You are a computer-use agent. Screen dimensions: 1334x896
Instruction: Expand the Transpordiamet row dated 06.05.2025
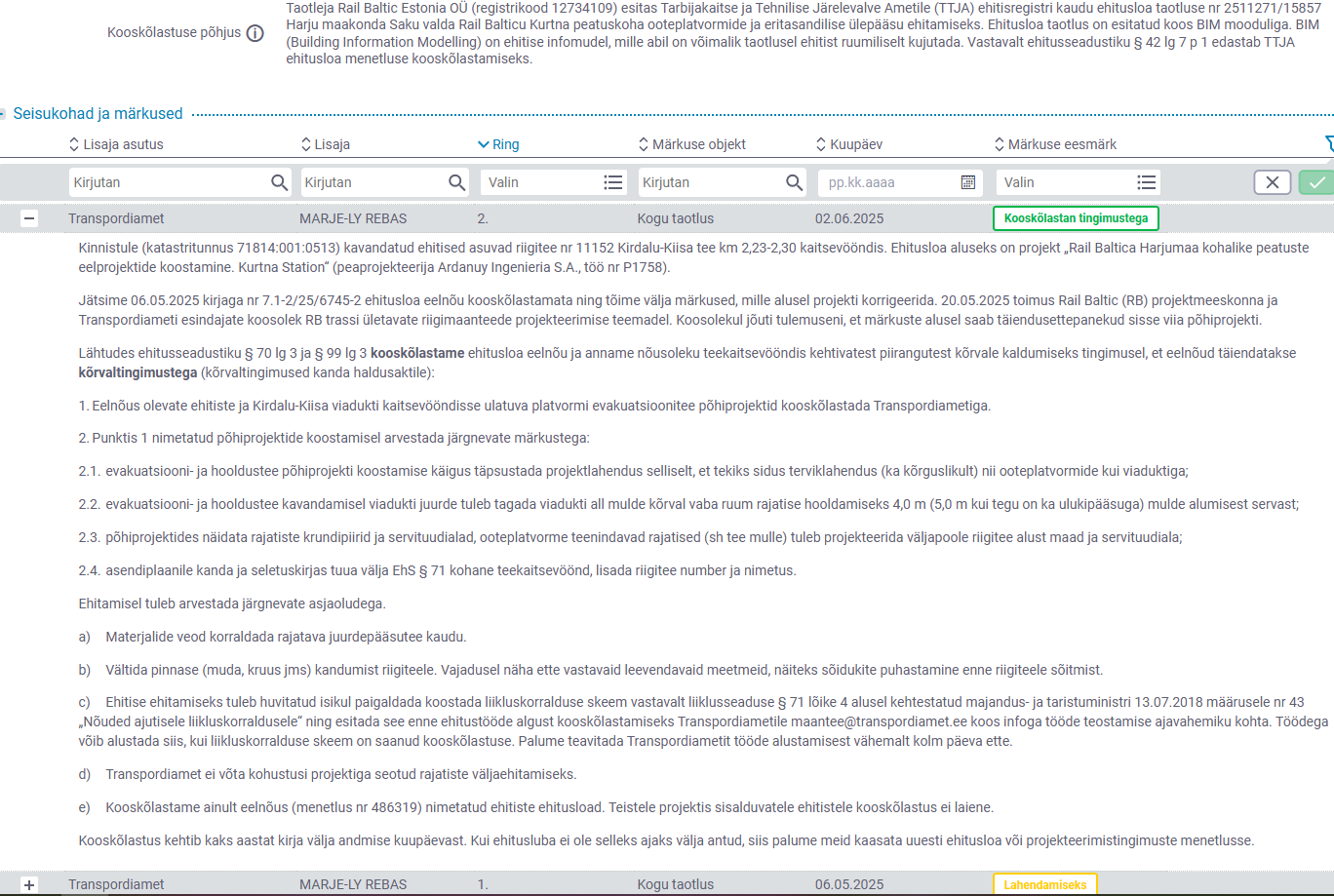29,884
